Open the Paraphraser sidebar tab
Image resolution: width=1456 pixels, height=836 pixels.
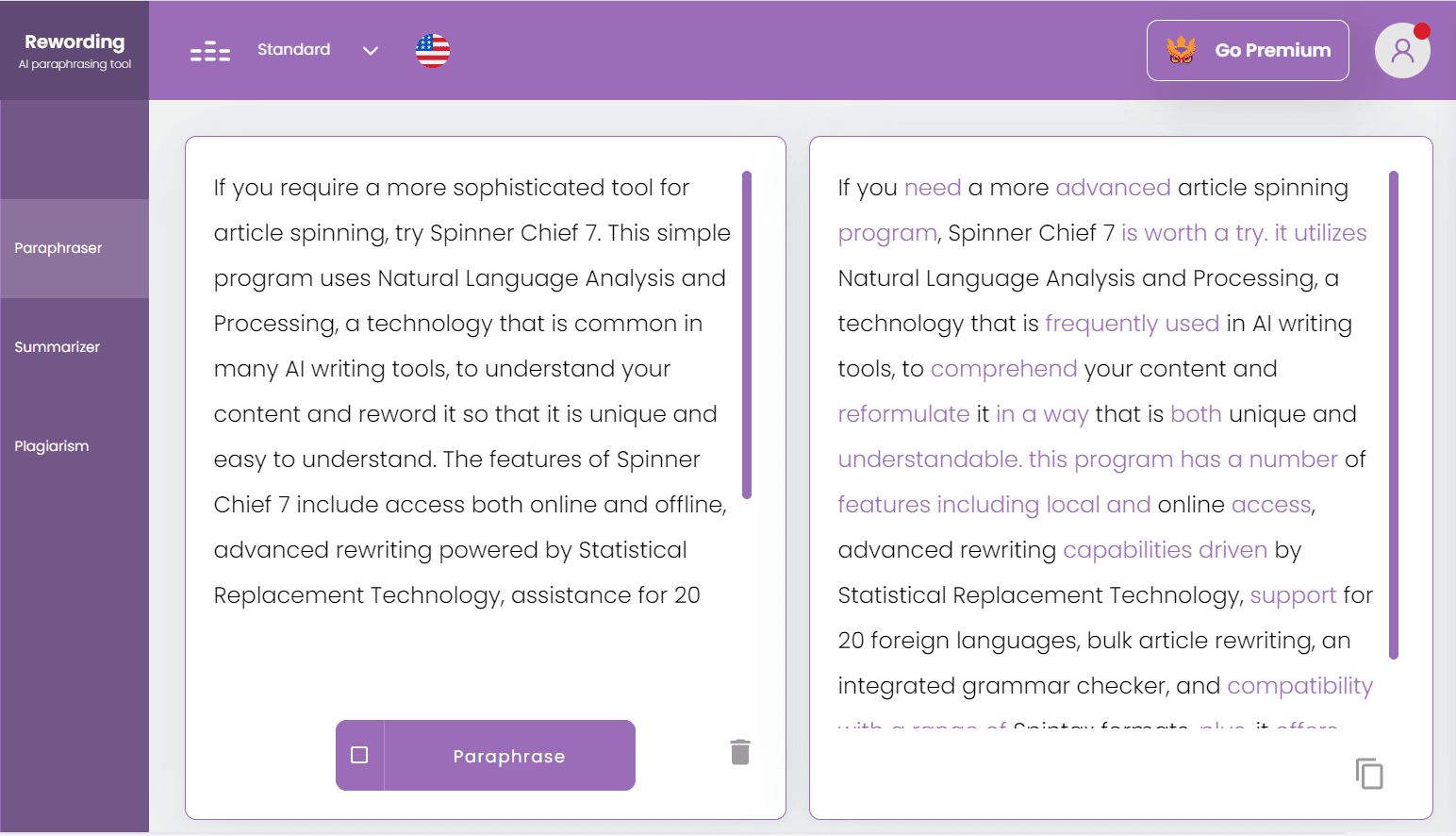(74, 248)
